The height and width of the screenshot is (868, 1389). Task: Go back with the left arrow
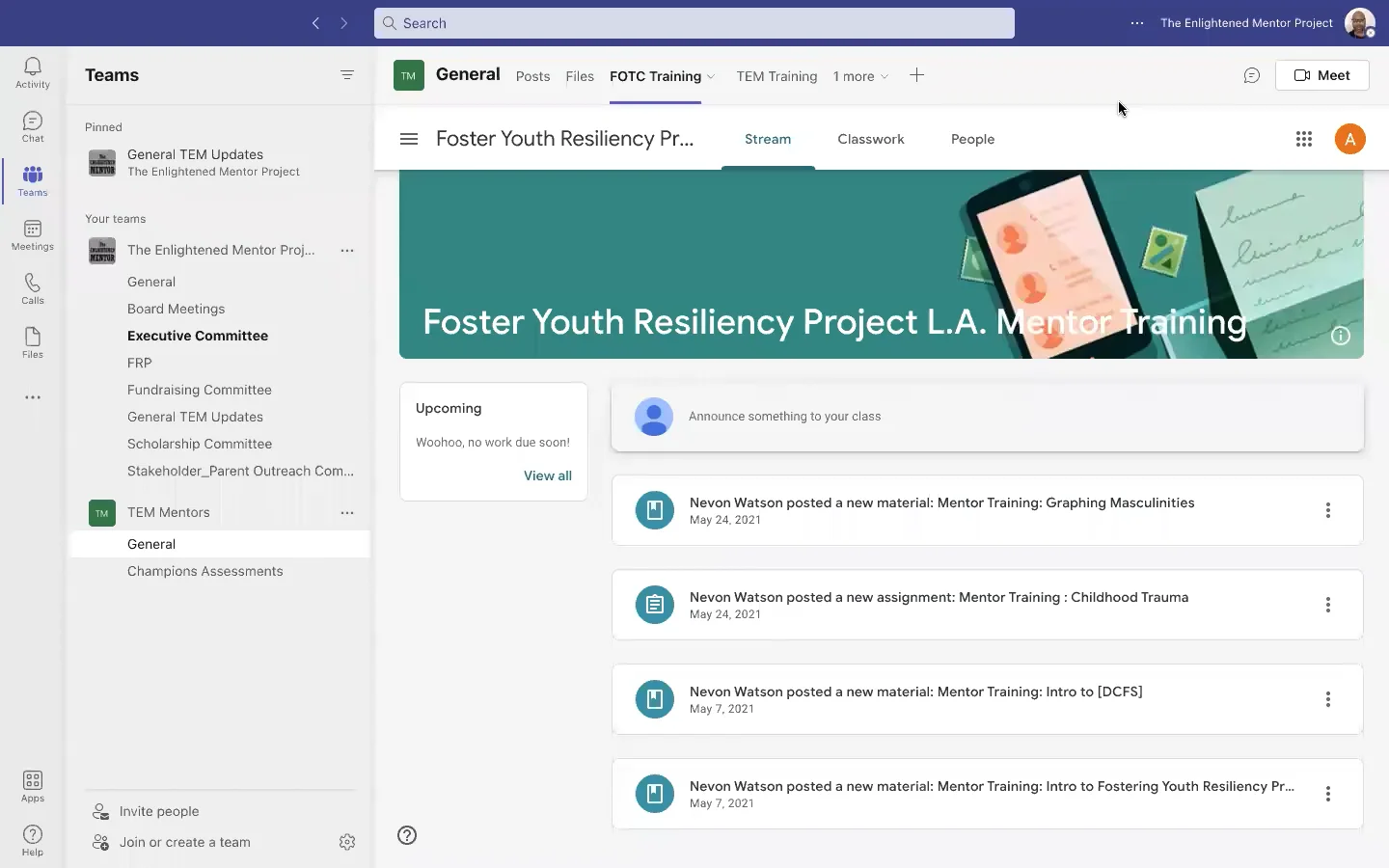[315, 23]
